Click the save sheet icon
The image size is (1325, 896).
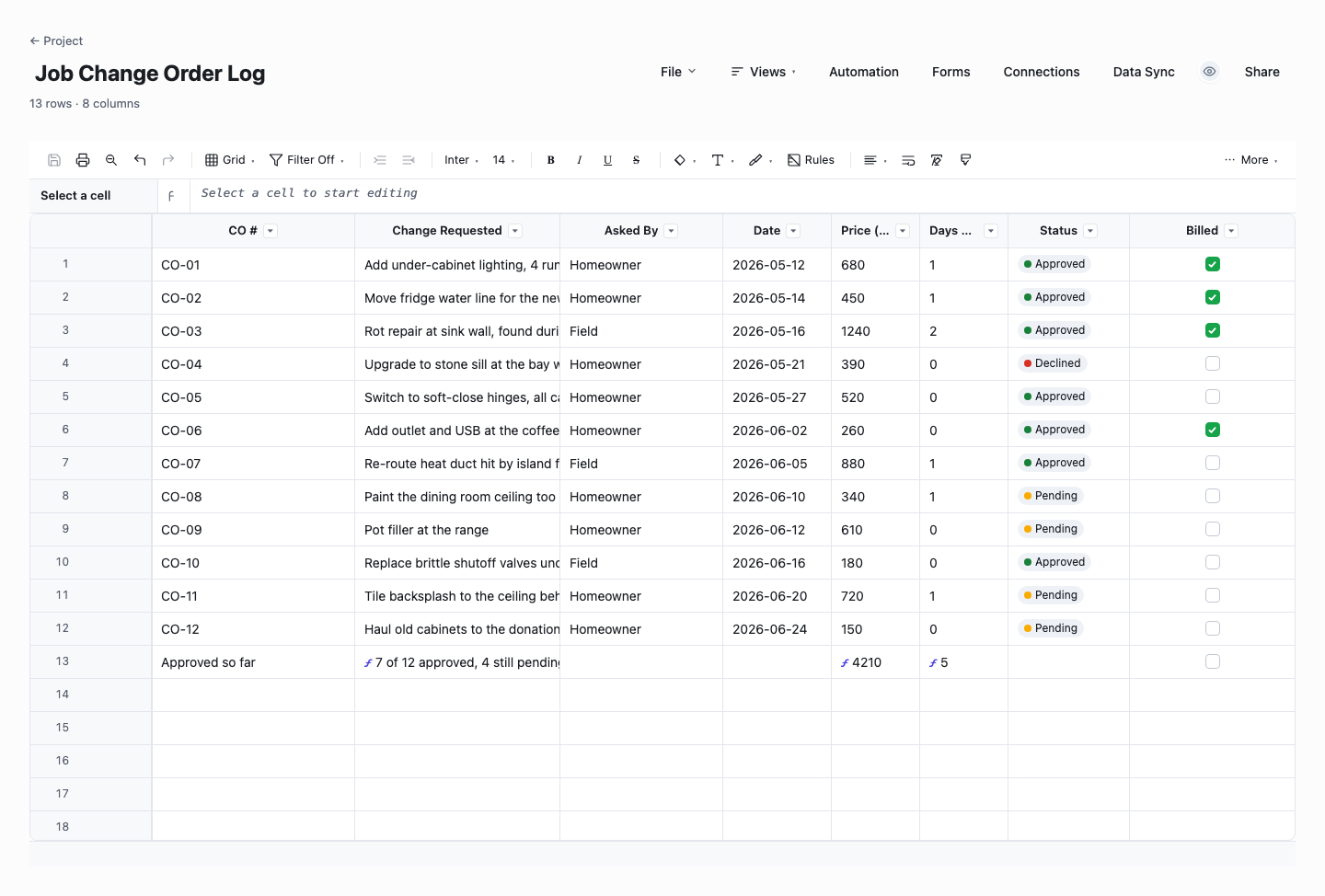pyautogui.click(x=54, y=160)
